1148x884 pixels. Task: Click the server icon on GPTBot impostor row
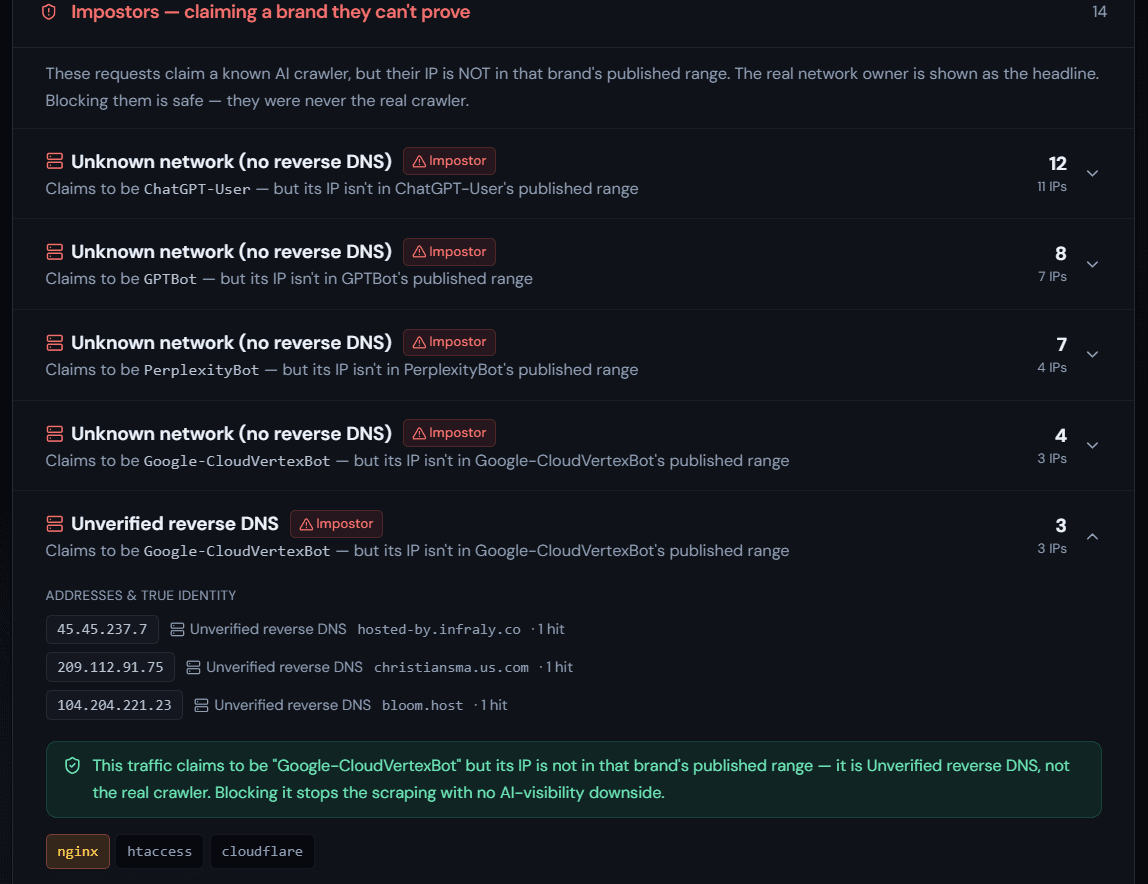point(55,252)
